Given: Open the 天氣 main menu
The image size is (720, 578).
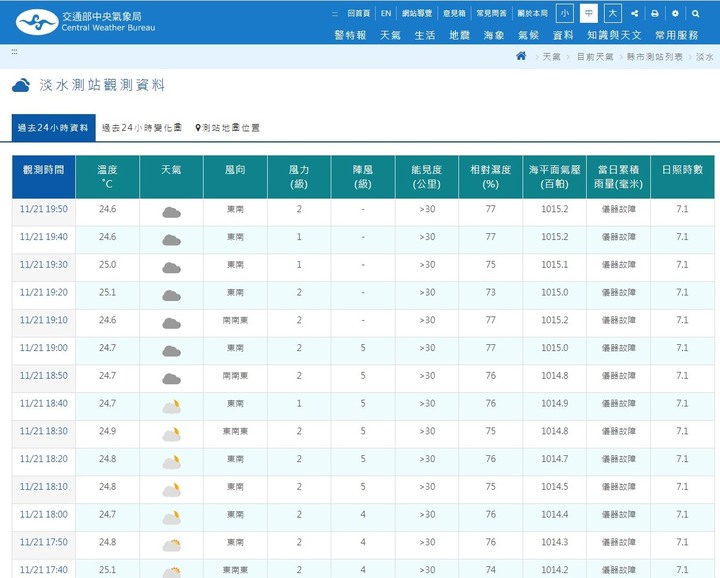Looking at the screenshot, I should coord(390,35).
